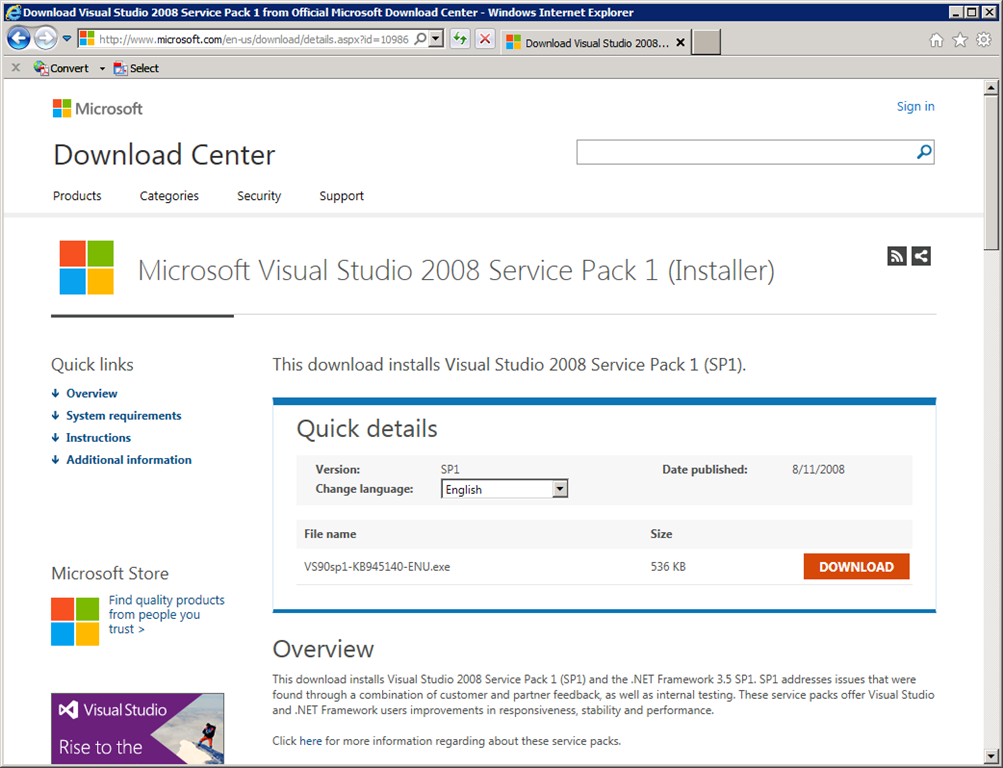Click the Sign in link
The height and width of the screenshot is (768, 1003).
915,107
